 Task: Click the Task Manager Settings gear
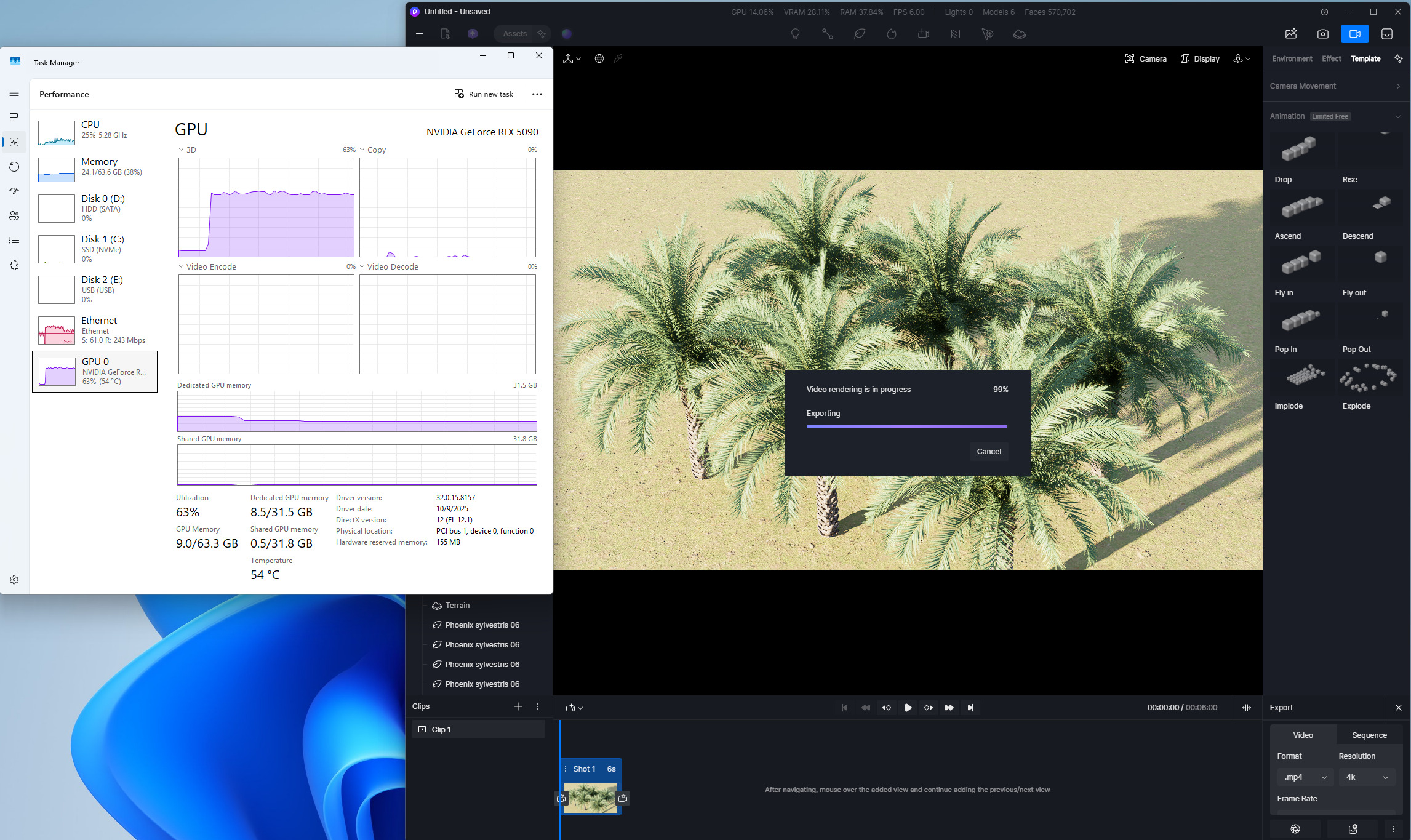click(x=14, y=580)
